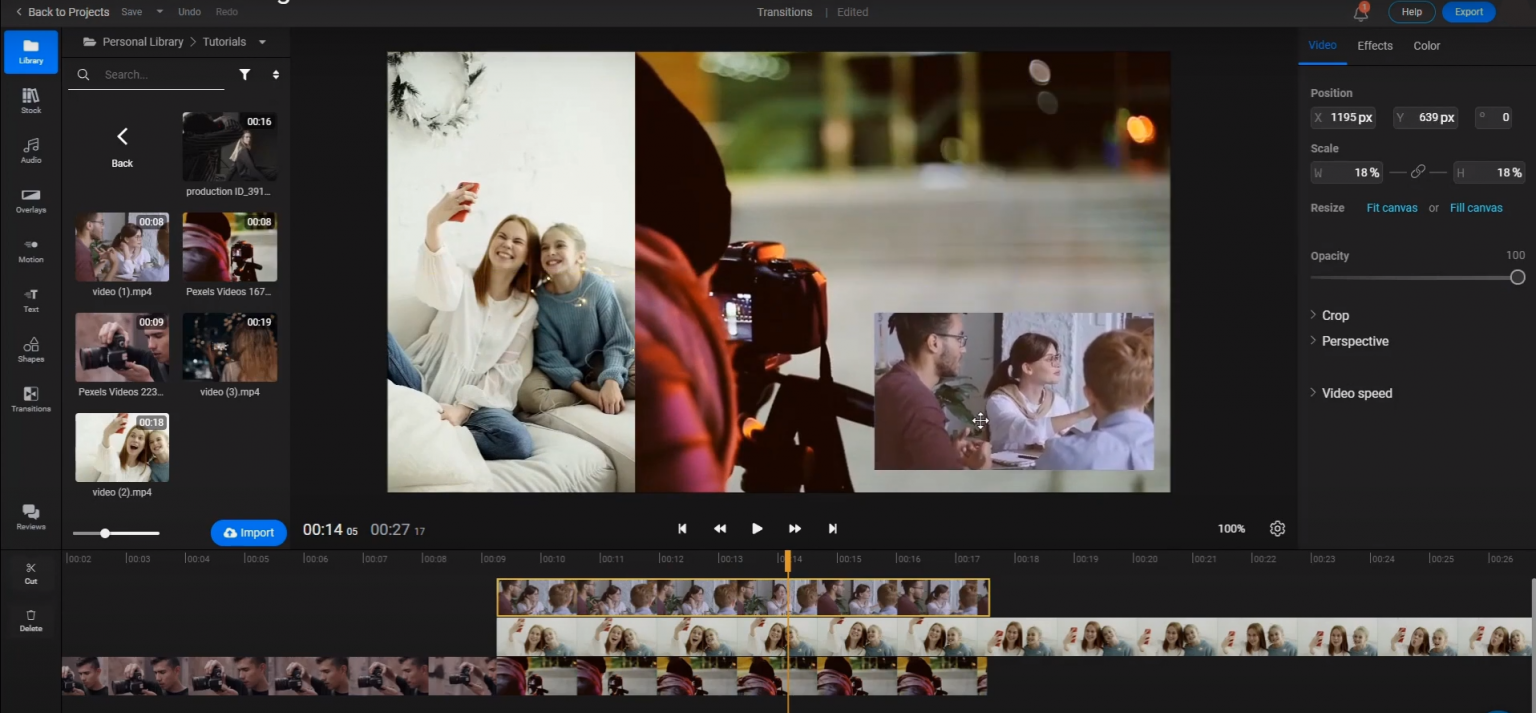Image resolution: width=1536 pixels, height=713 pixels.
Task: Delete the selected clip with trash icon
Action: (31, 620)
